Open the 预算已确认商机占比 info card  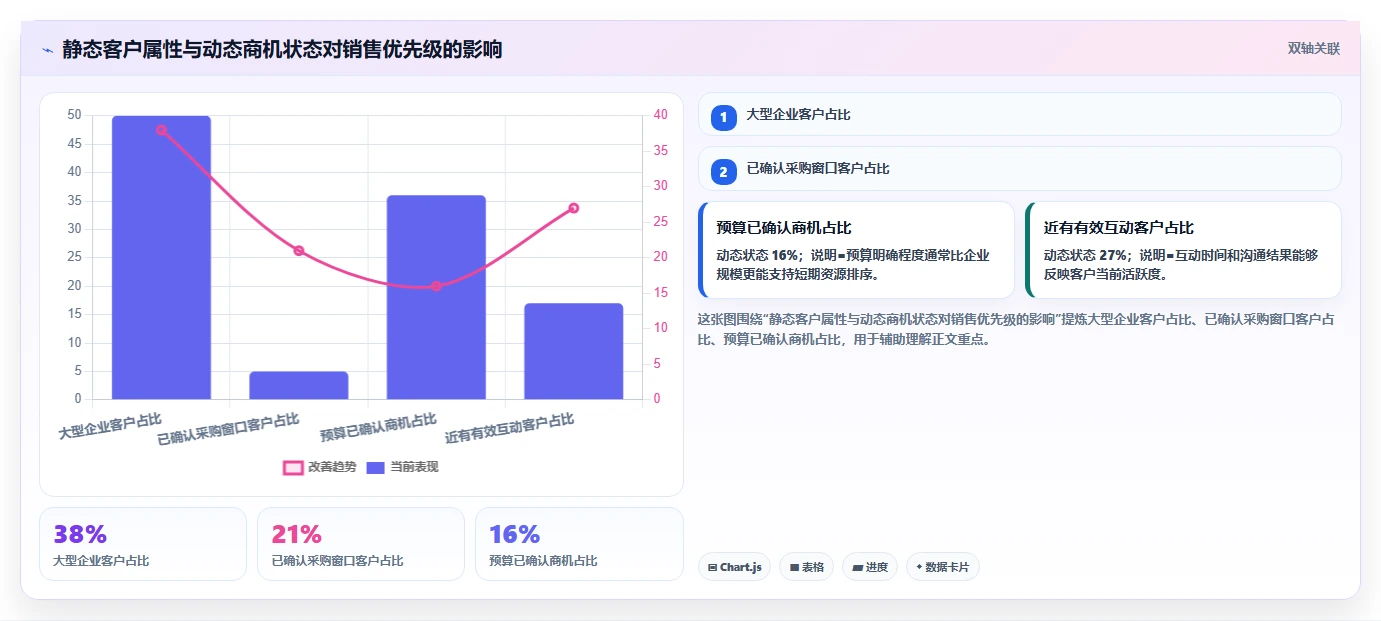856,250
